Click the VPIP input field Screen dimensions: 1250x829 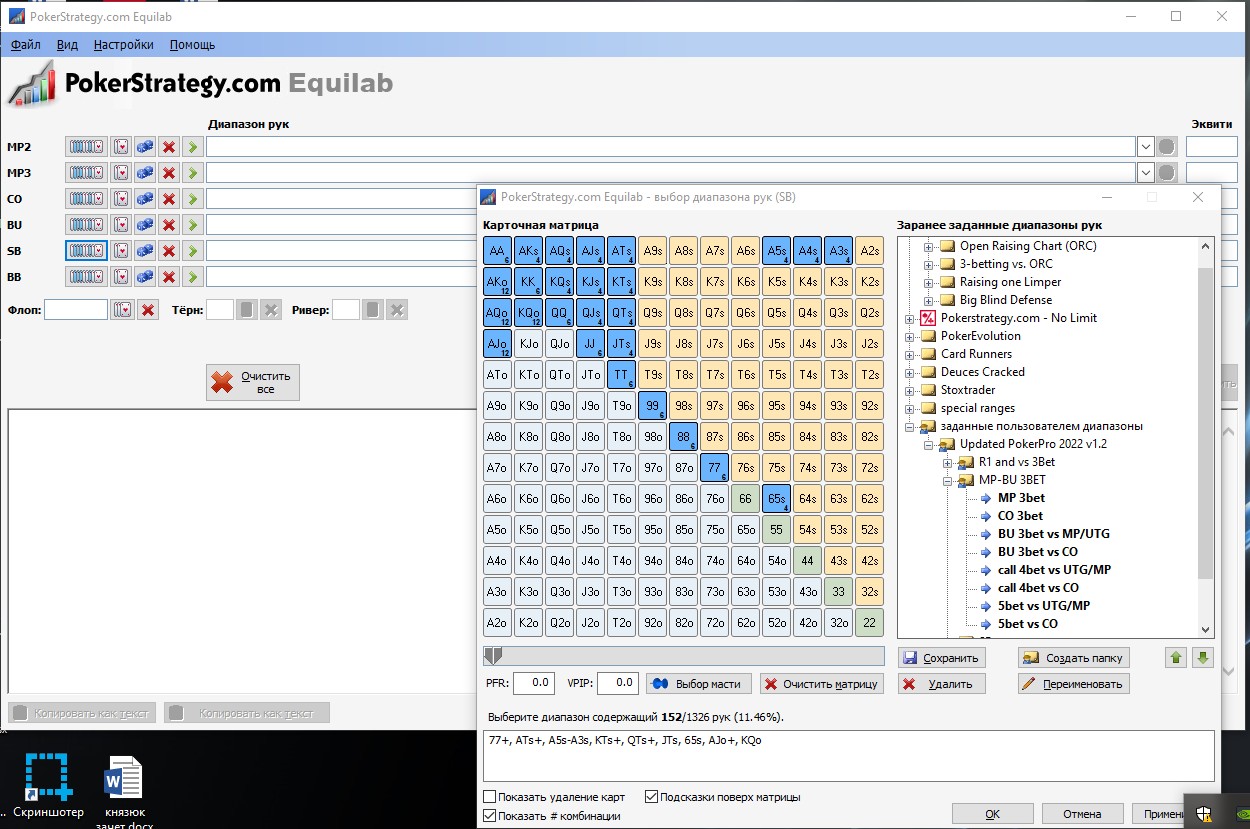point(618,683)
